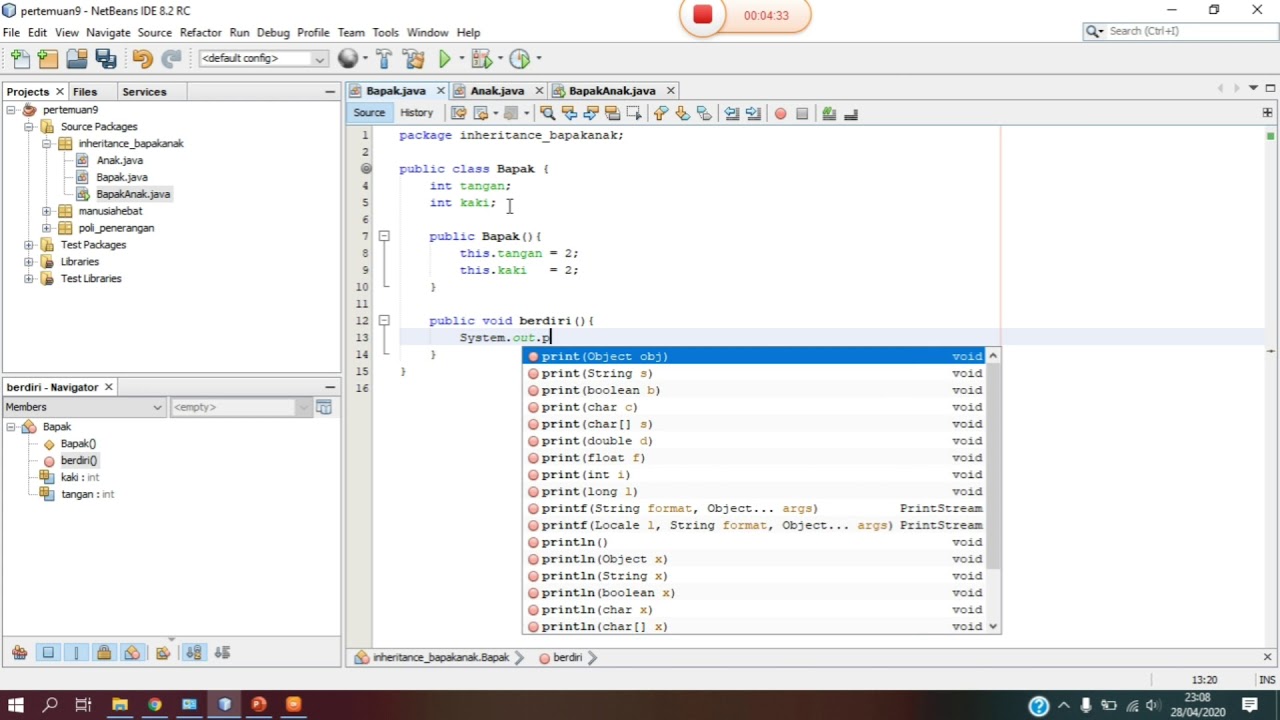Click the Show Inherited Members navigator icon
Screen dimensions: 1280x720
point(19,653)
